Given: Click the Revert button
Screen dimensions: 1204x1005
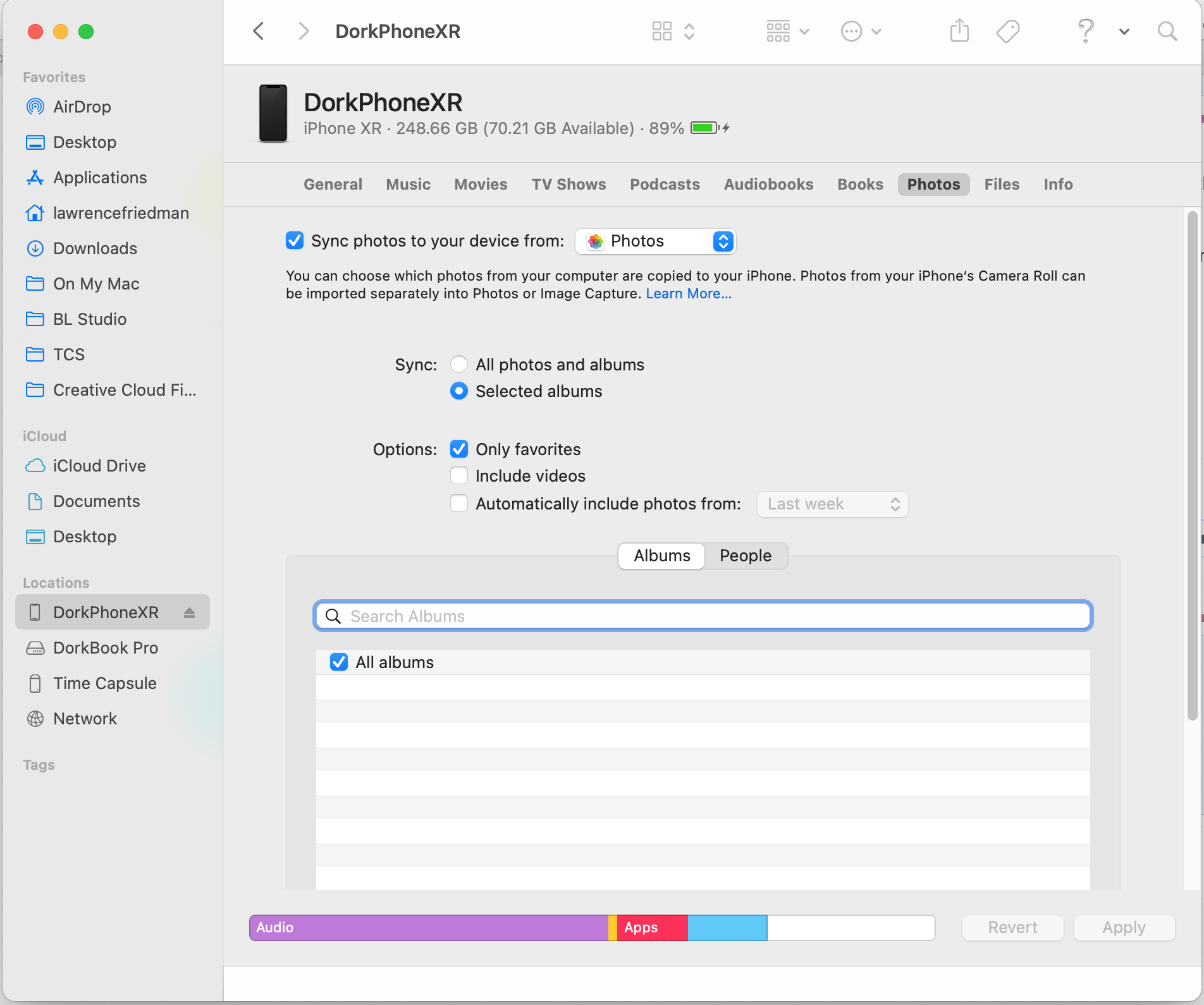Looking at the screenshot, I should pyautogui.click(x=1013, y=928).
